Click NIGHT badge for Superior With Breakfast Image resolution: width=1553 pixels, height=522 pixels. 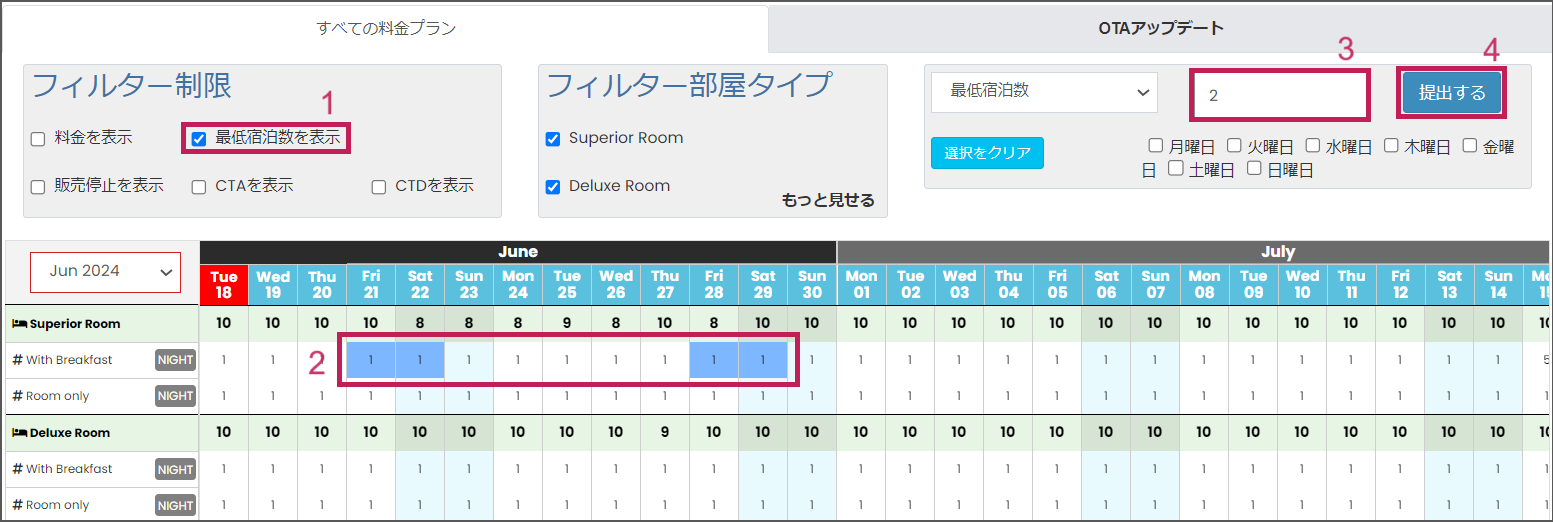pos(175,360)
